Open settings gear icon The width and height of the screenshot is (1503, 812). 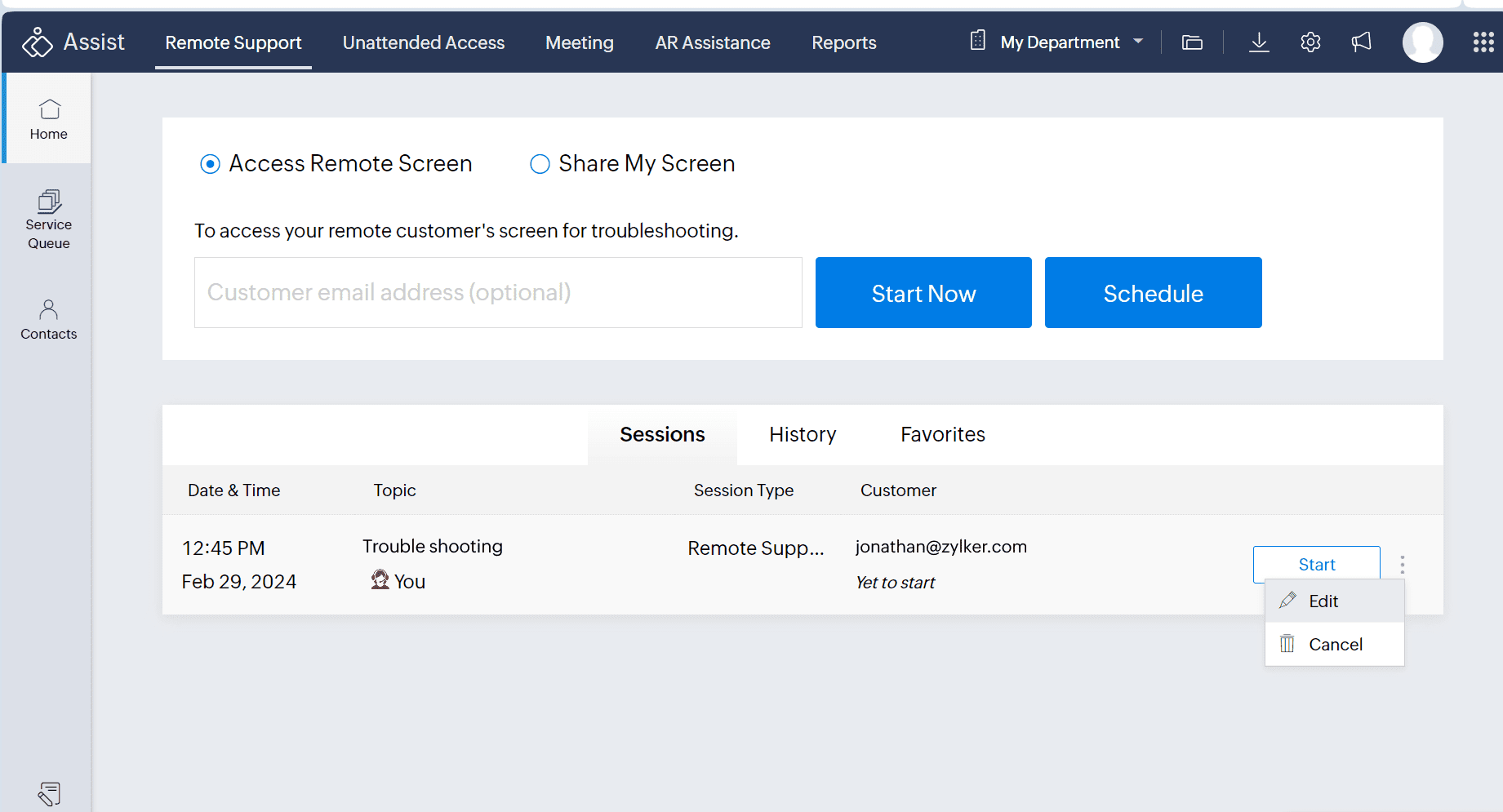click(1310, 42)
